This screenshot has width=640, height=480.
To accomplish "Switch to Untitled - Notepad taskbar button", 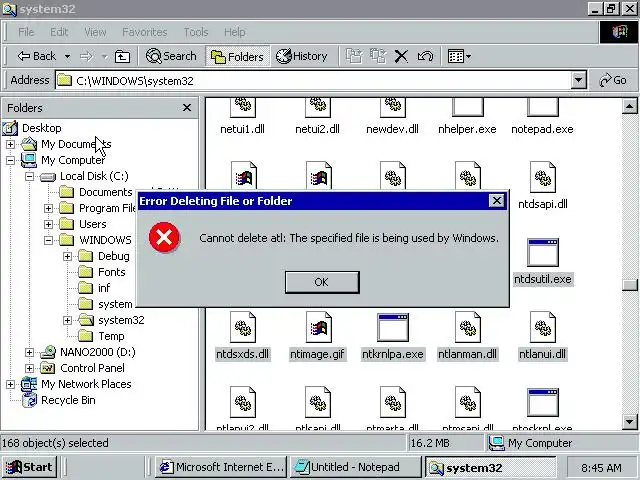I will [355, 467].
